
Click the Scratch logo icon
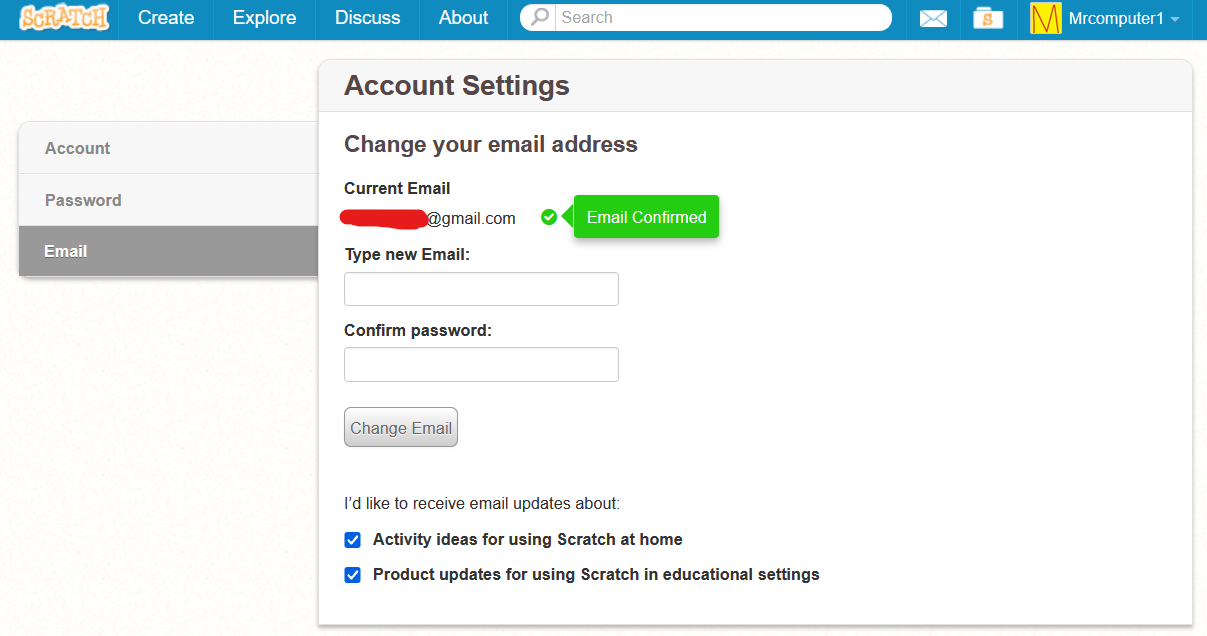[64, 18]
